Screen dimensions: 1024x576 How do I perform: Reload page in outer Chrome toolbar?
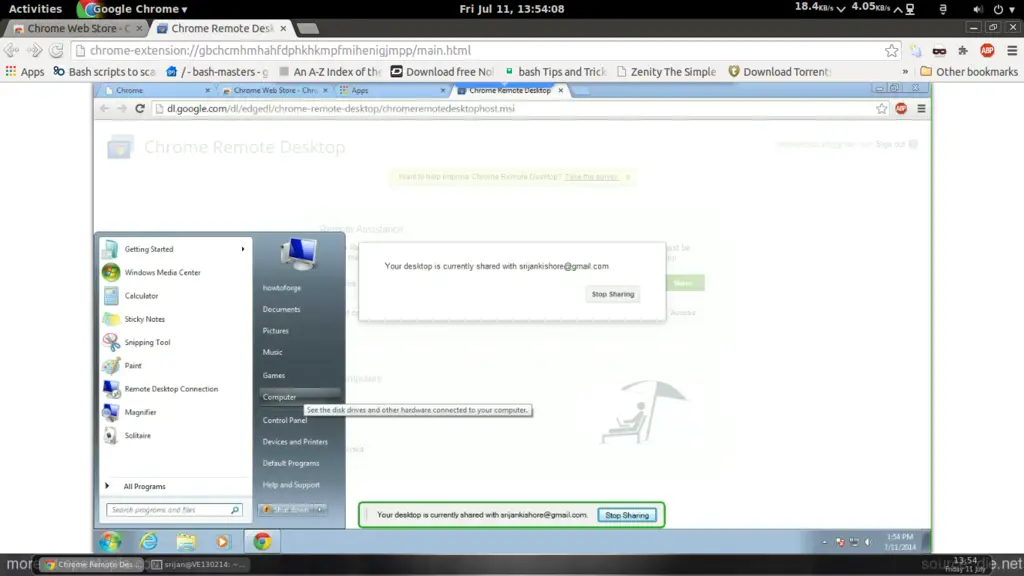(56, 50)
